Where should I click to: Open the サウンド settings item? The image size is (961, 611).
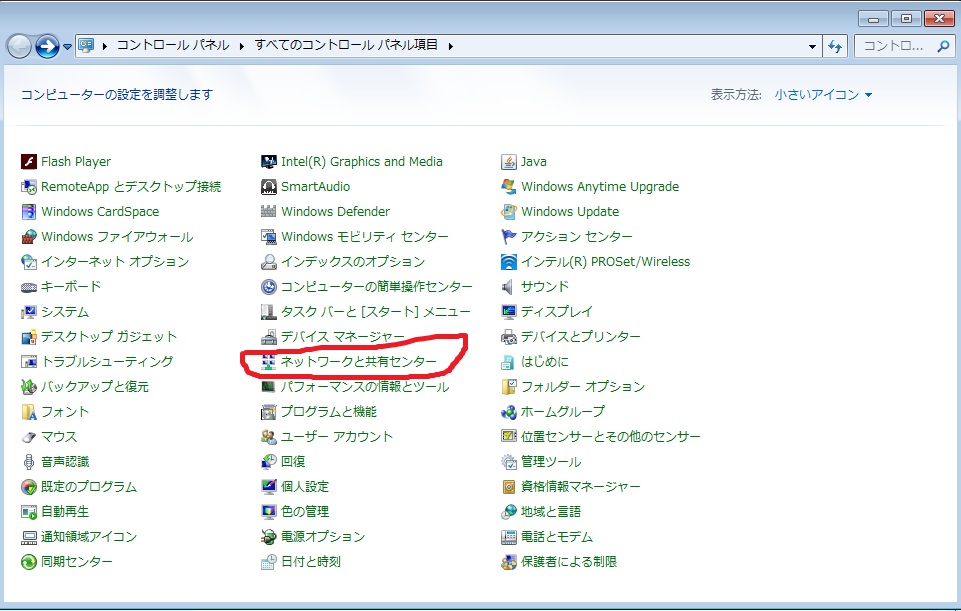tap(540, 287)
